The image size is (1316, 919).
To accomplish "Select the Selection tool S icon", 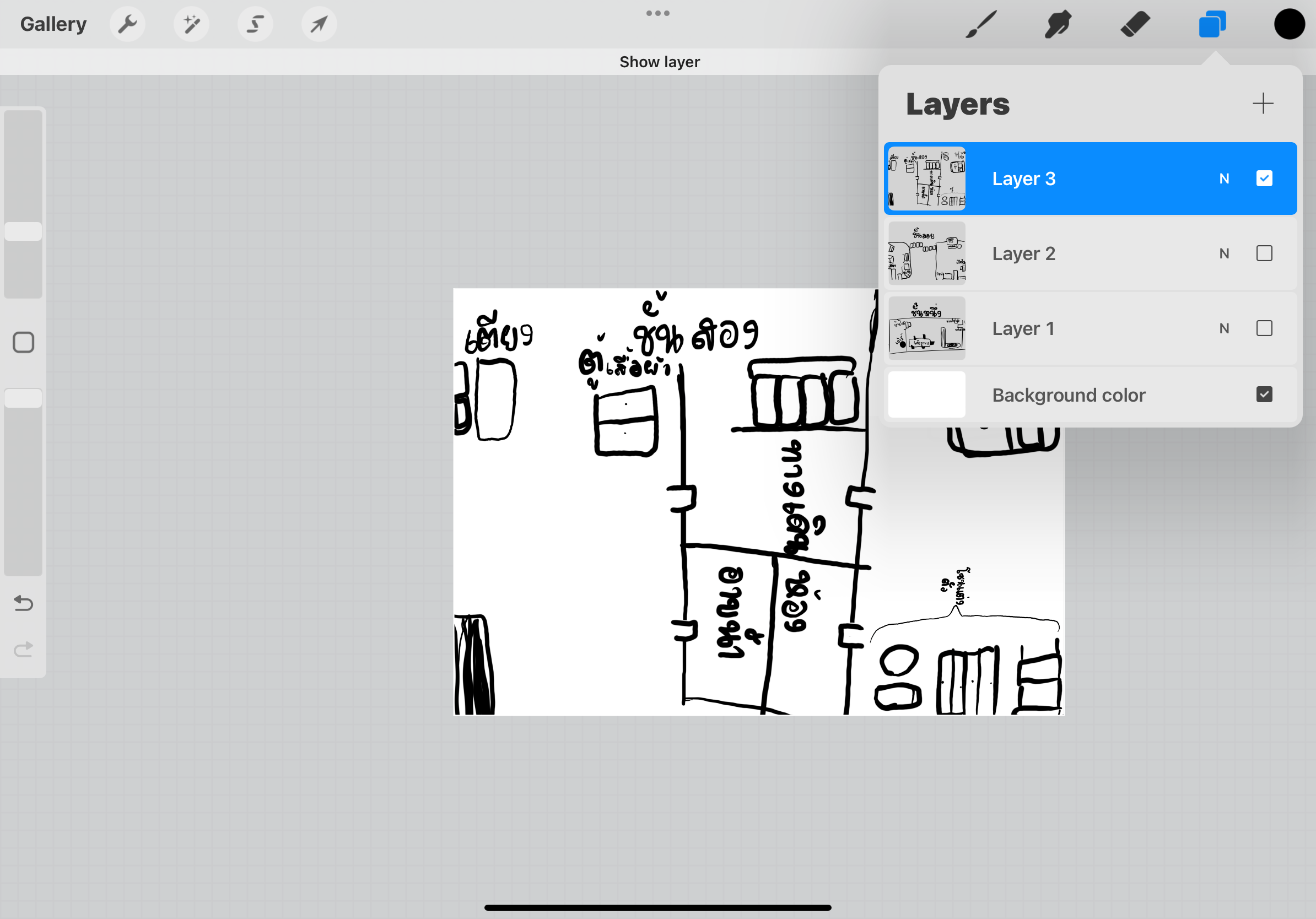I will tap(256, 24).
